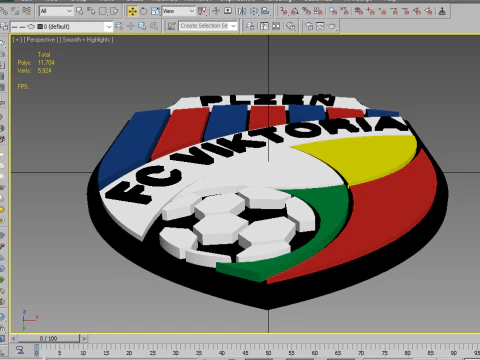This screenshot has width=480, height=360.
Task: Click the 'Verts: 5,924' statistic text
Action: pos(34,71)
